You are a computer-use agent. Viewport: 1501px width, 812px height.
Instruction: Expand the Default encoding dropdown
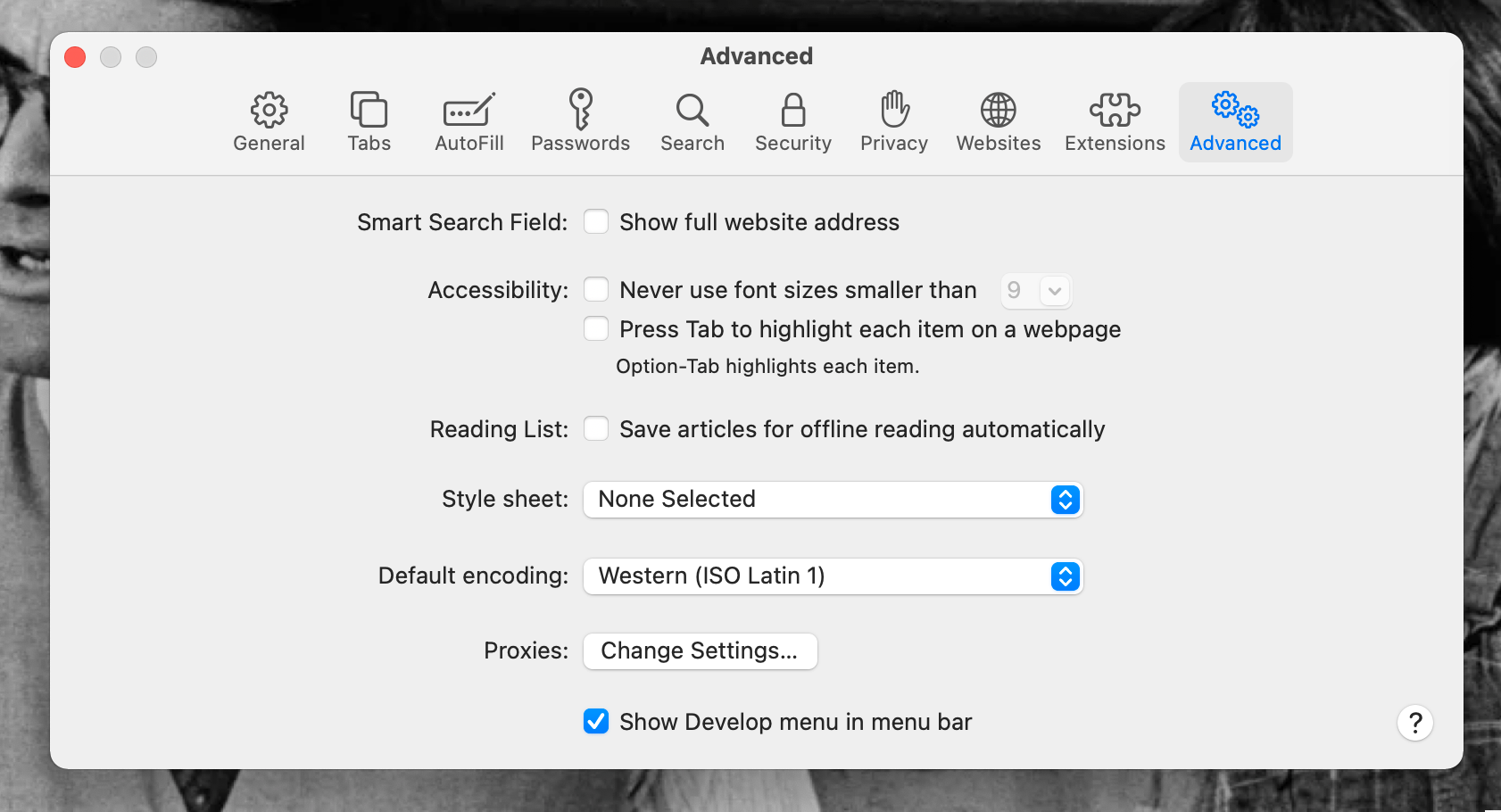click(x=832, y=576)
